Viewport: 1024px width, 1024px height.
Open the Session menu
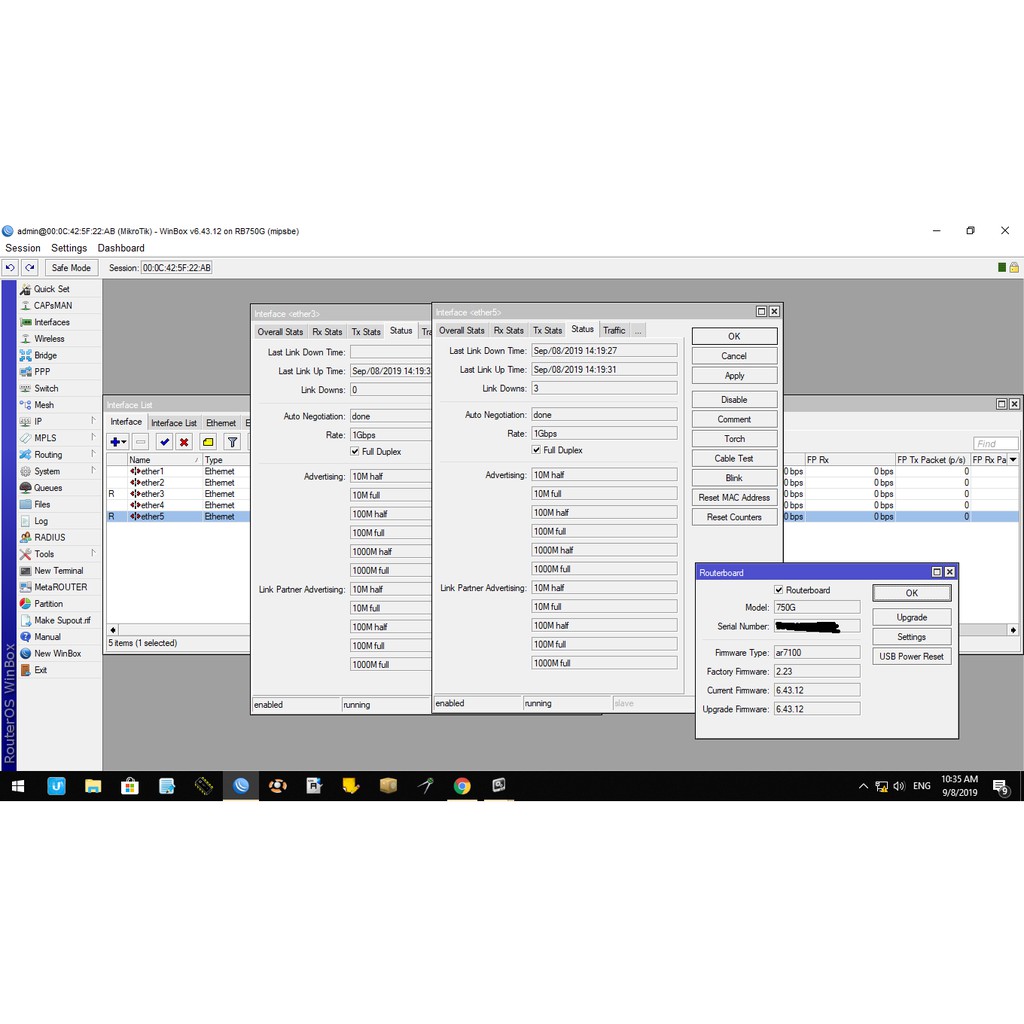point(23,248)
